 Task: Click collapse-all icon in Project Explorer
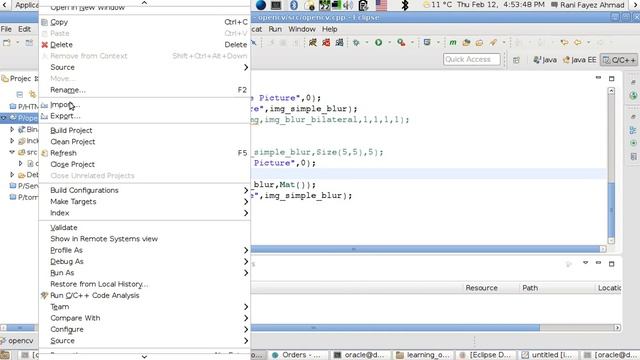coord(20,94)
